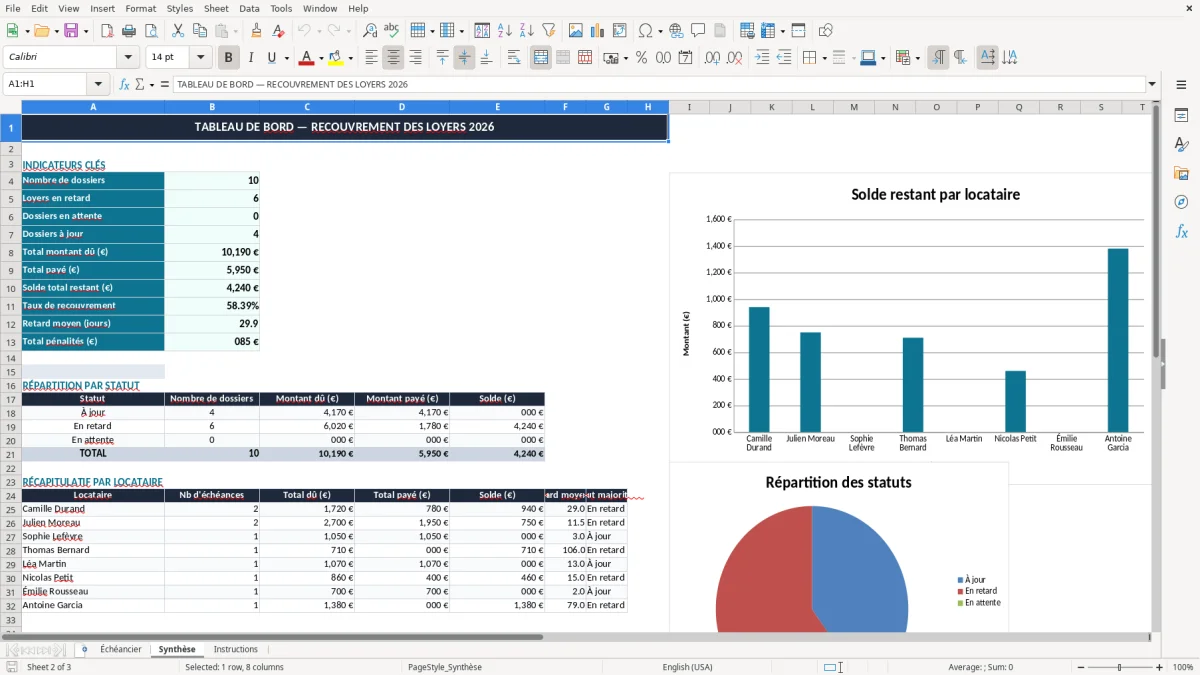This screenshot has width=1200, height=675.
Task: Toggle Align Left
Action: tap(371, 58)
